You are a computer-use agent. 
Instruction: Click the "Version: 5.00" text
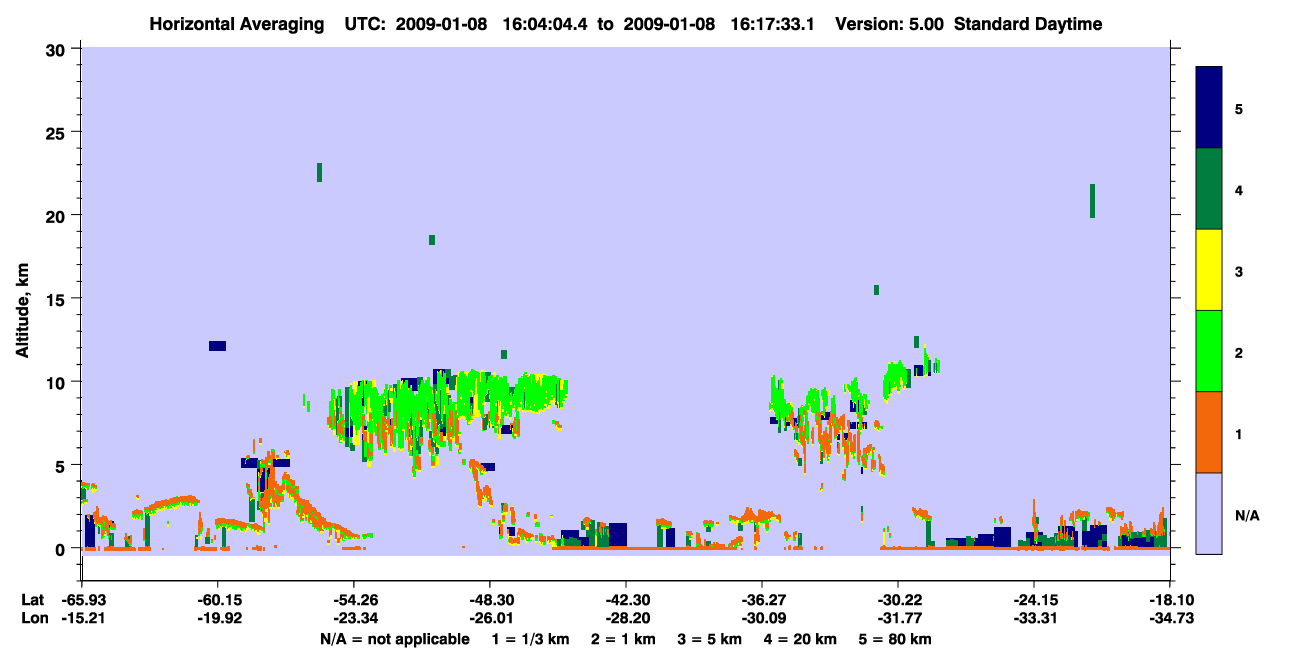pyautogui.click(x=890, y=24)
